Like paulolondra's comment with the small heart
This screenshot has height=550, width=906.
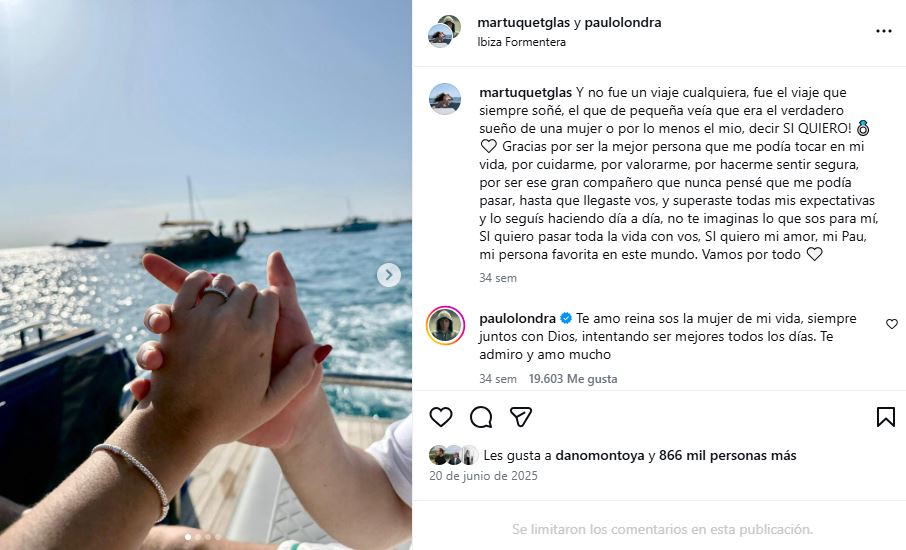point(892,324)
